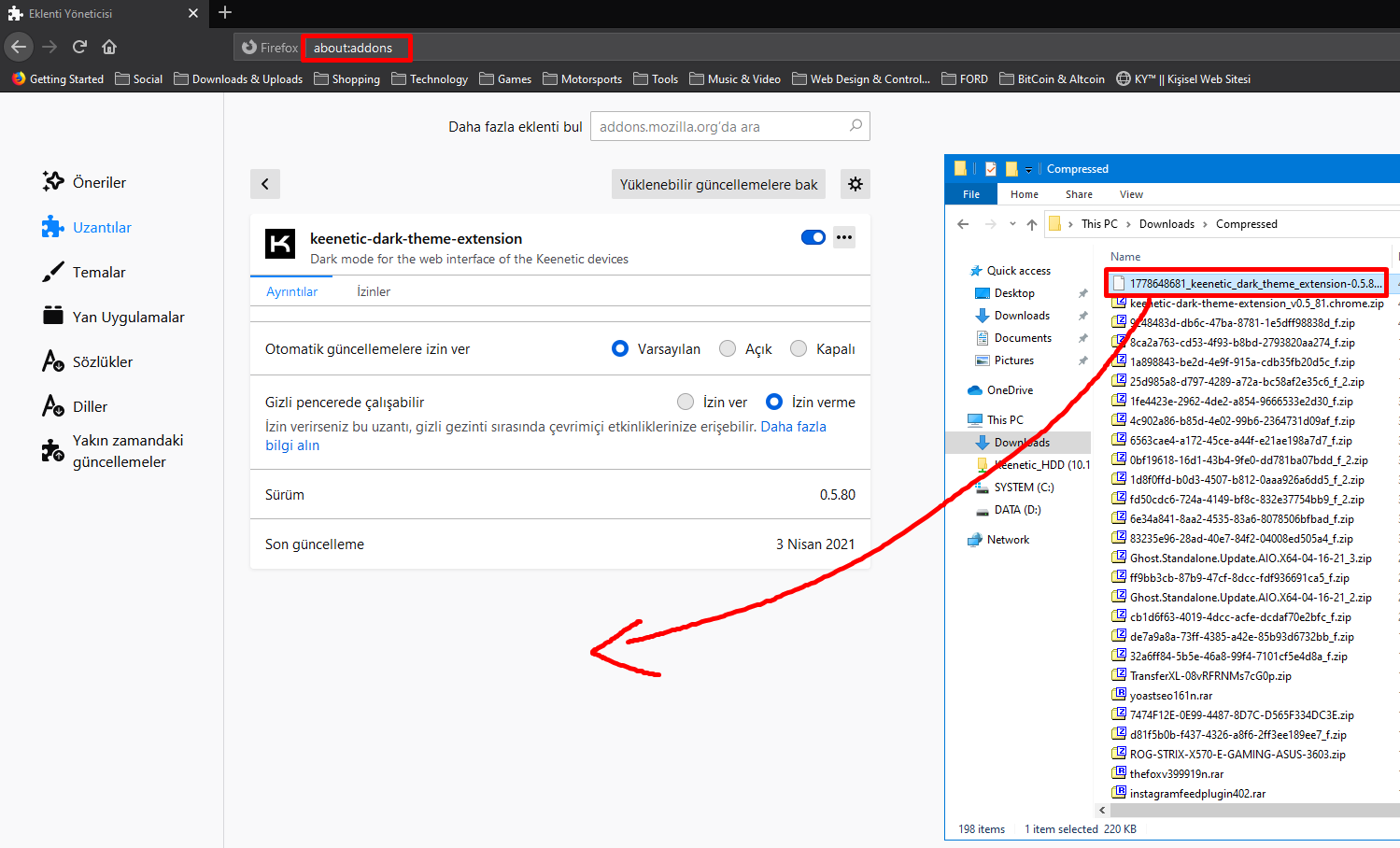Image resolution: width=1400 pixels, height=848 pixels.
Task: Select Uzantılar in the add-ons sidebar
Action: tap(87, 227)
